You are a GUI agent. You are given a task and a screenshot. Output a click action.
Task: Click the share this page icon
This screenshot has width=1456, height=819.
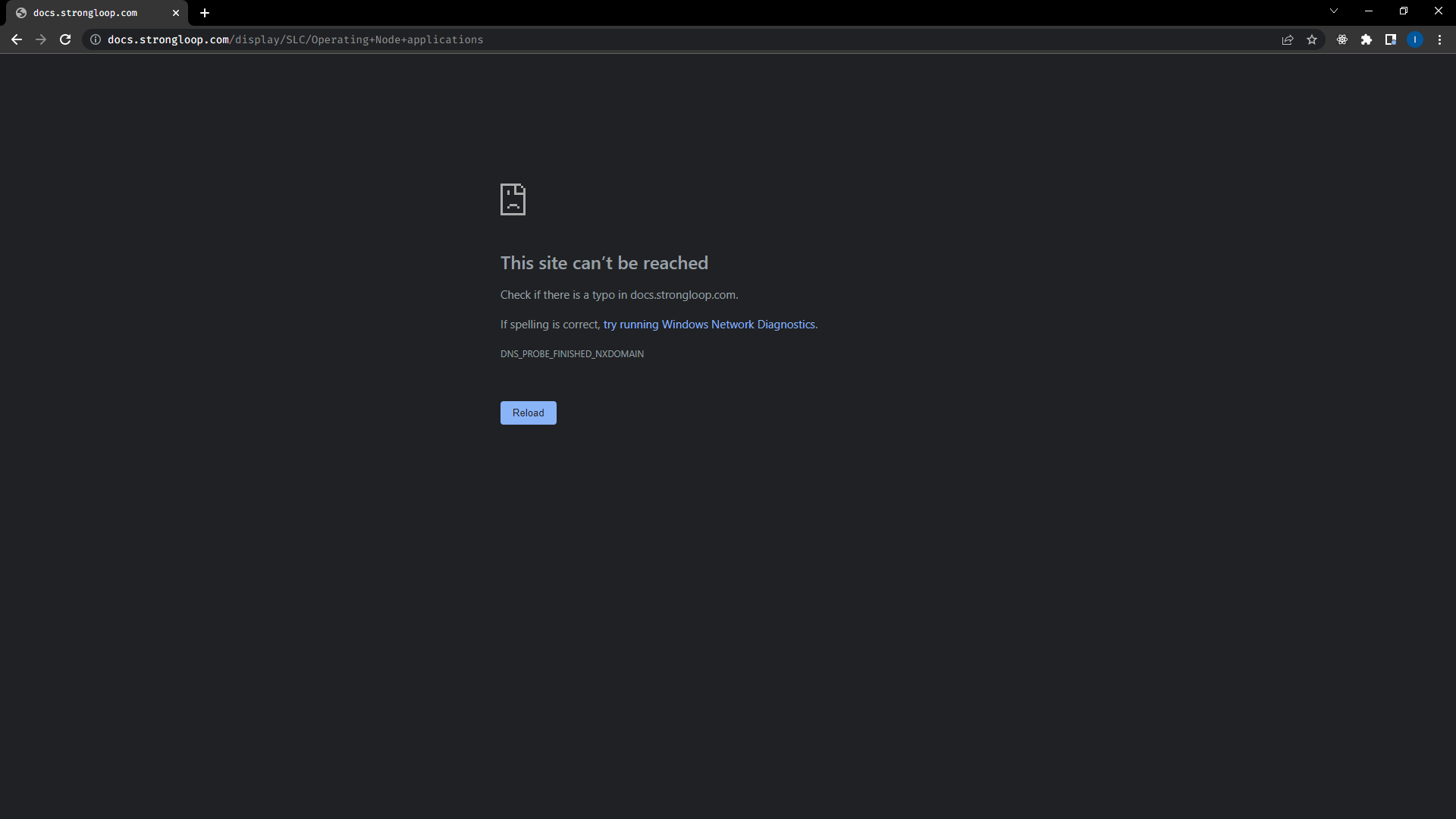pos(1288,39)
